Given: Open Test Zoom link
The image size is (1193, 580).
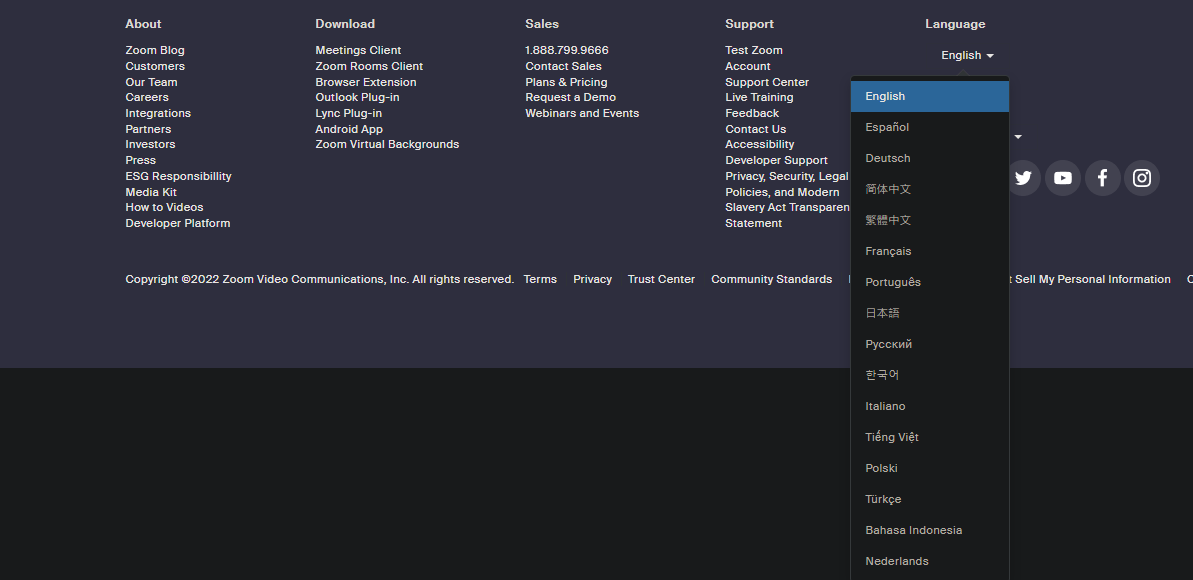Looking at the screenshot, I should [754, 50].
